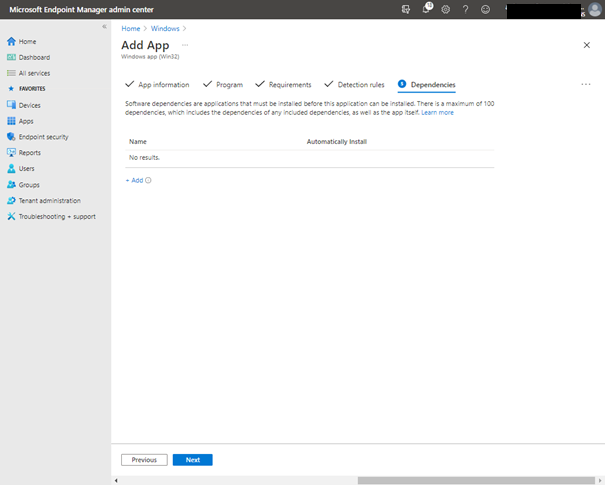Click the Next button

(x=193, y=460)
